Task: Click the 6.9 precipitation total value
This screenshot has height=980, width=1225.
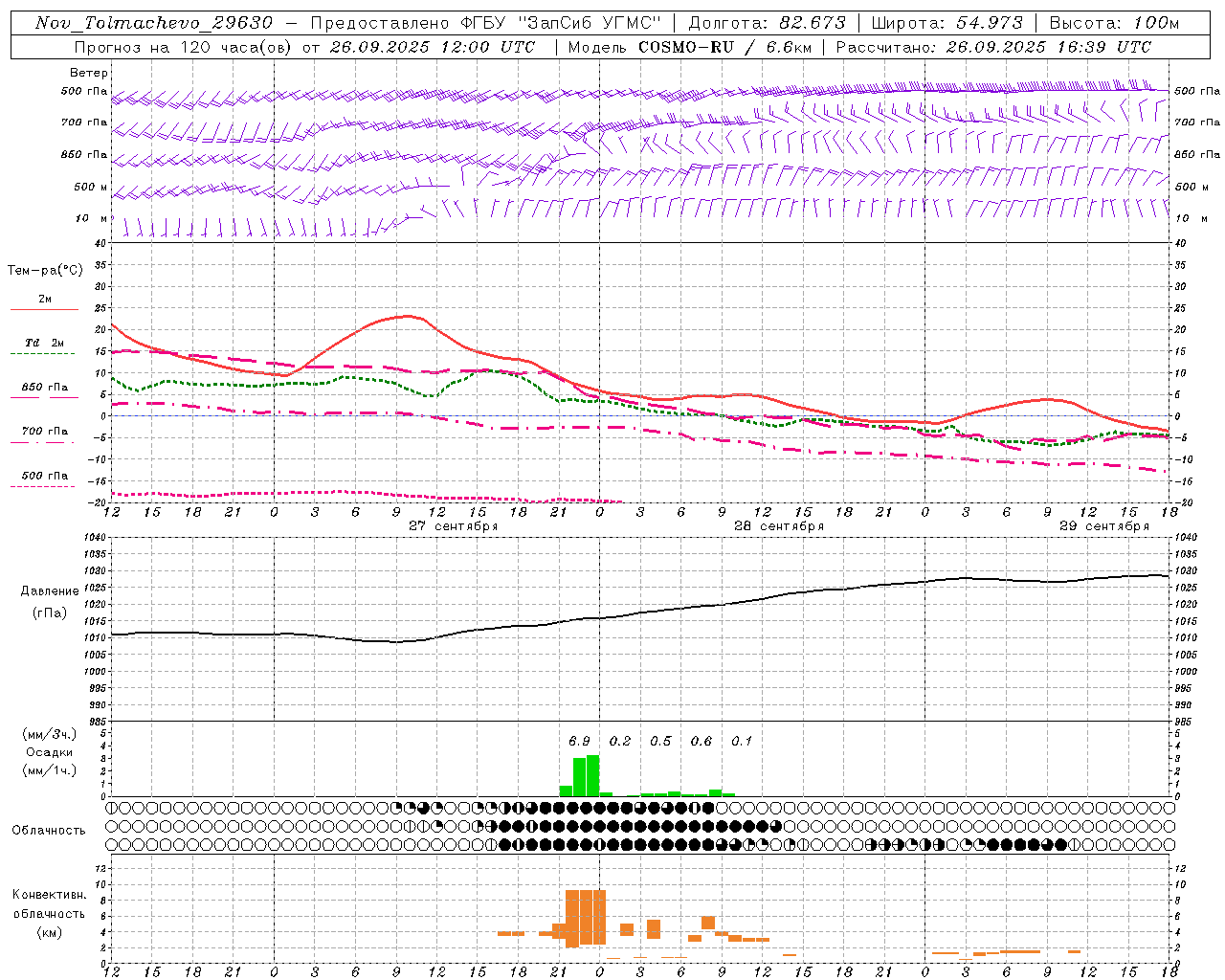Action: click(x=579, y=741)
